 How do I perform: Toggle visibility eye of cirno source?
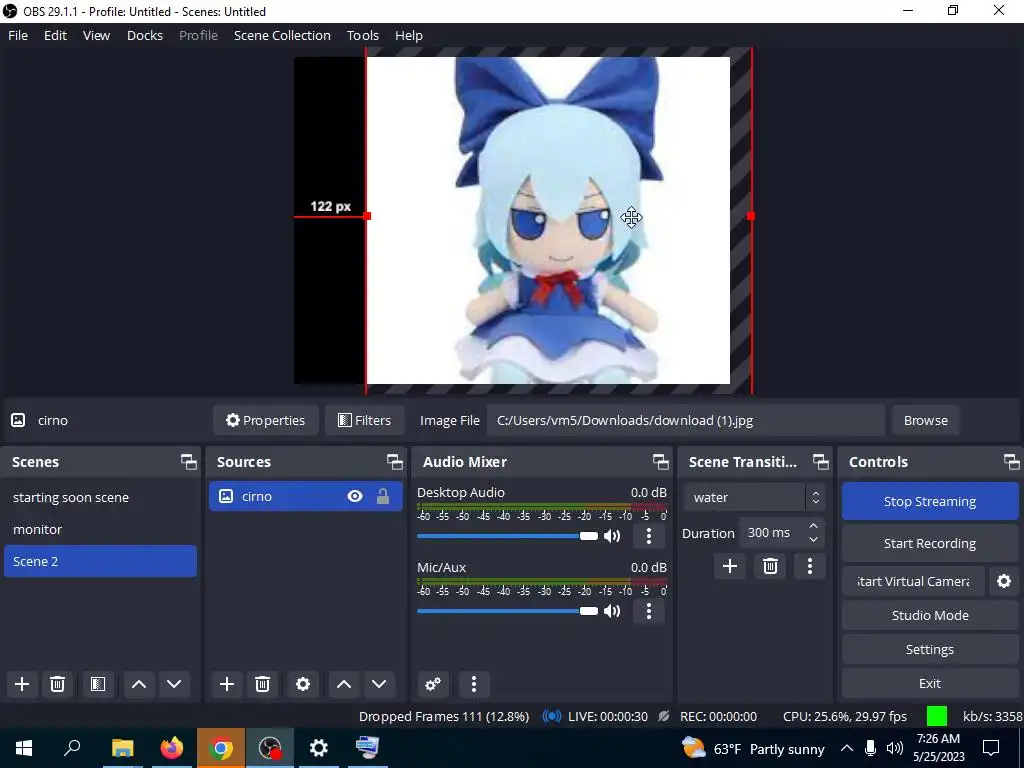coord(355,496)
